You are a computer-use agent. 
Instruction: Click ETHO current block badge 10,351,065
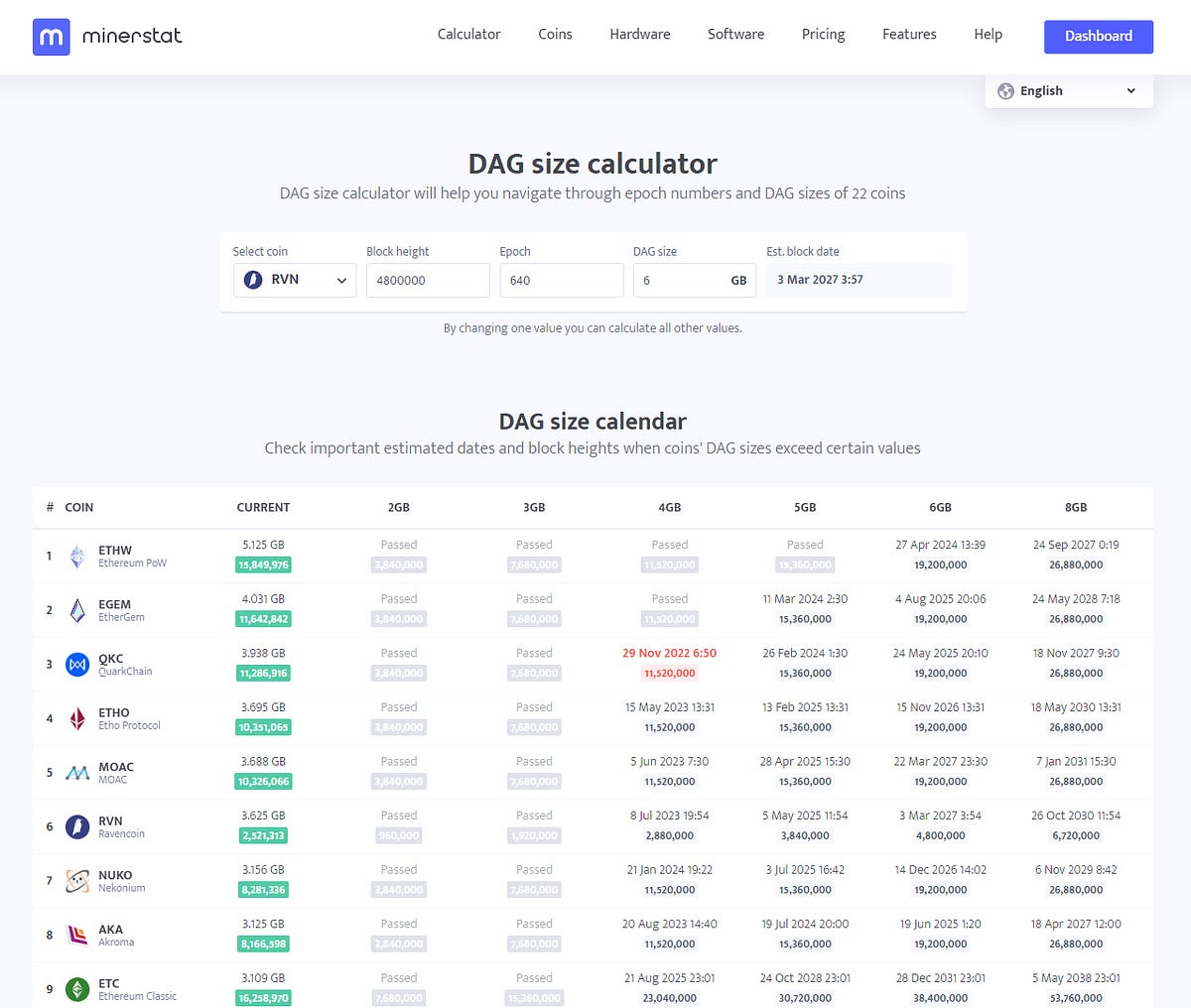click(x=263, y=727)
